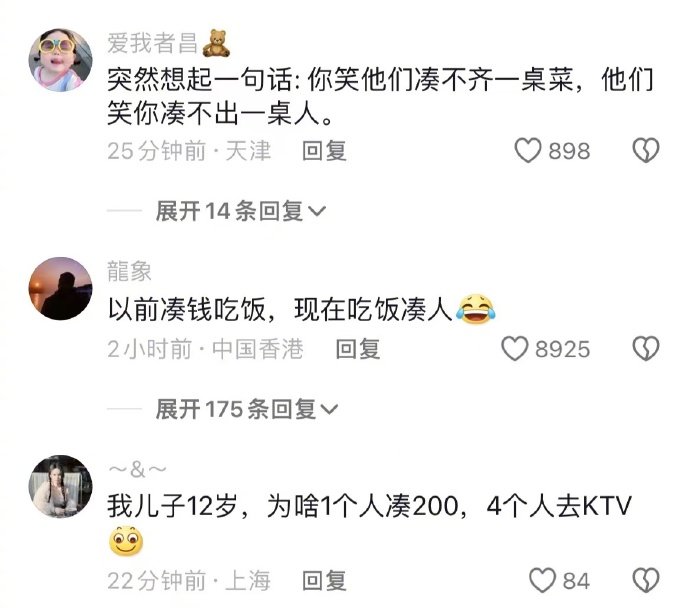This screenshot has width=690, height=608.
Task: Select the 我儿子12岁 comment text
Action: click(370, 524)
